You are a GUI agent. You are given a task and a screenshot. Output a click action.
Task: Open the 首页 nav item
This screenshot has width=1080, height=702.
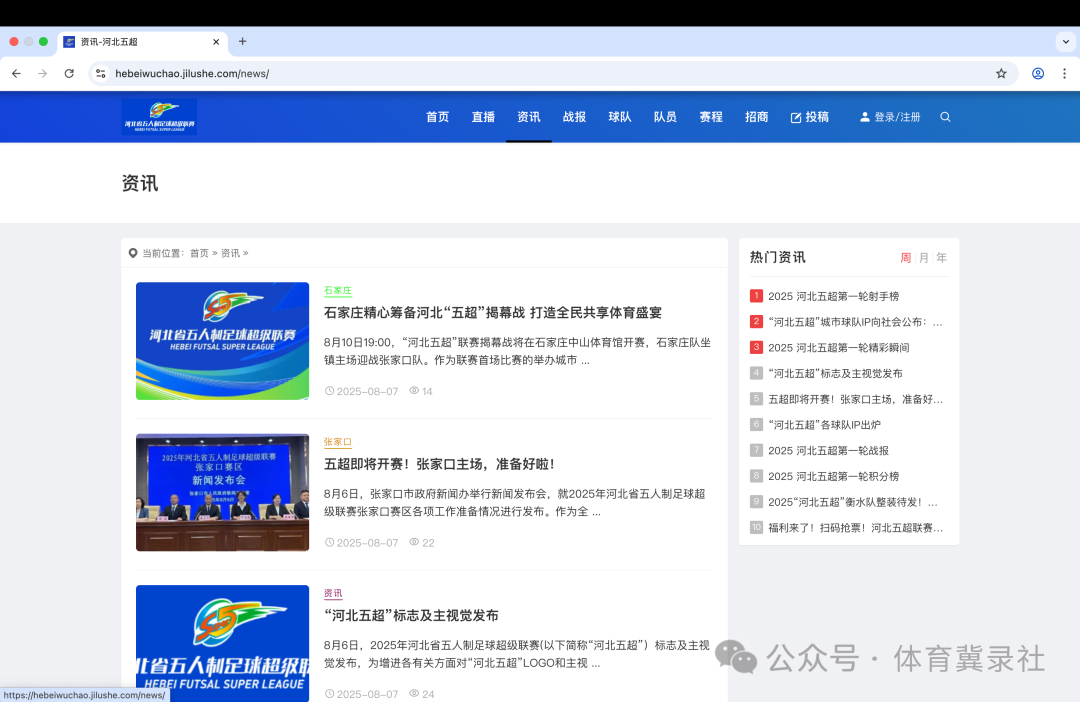pos(437,117)
